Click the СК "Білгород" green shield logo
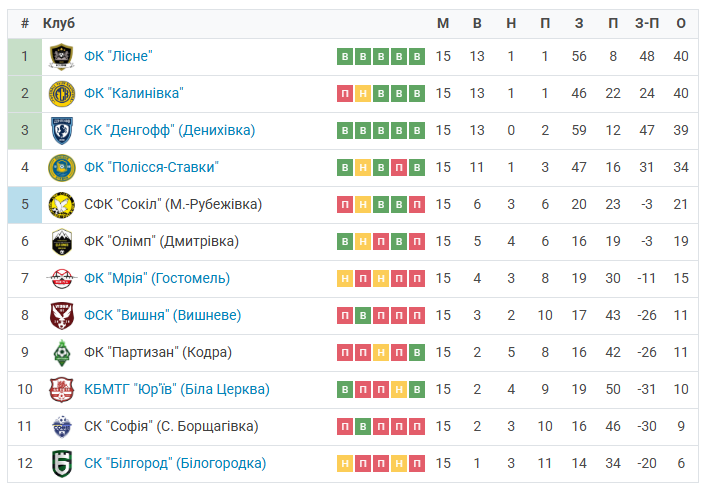705x487 pixels. pos(62,464)
